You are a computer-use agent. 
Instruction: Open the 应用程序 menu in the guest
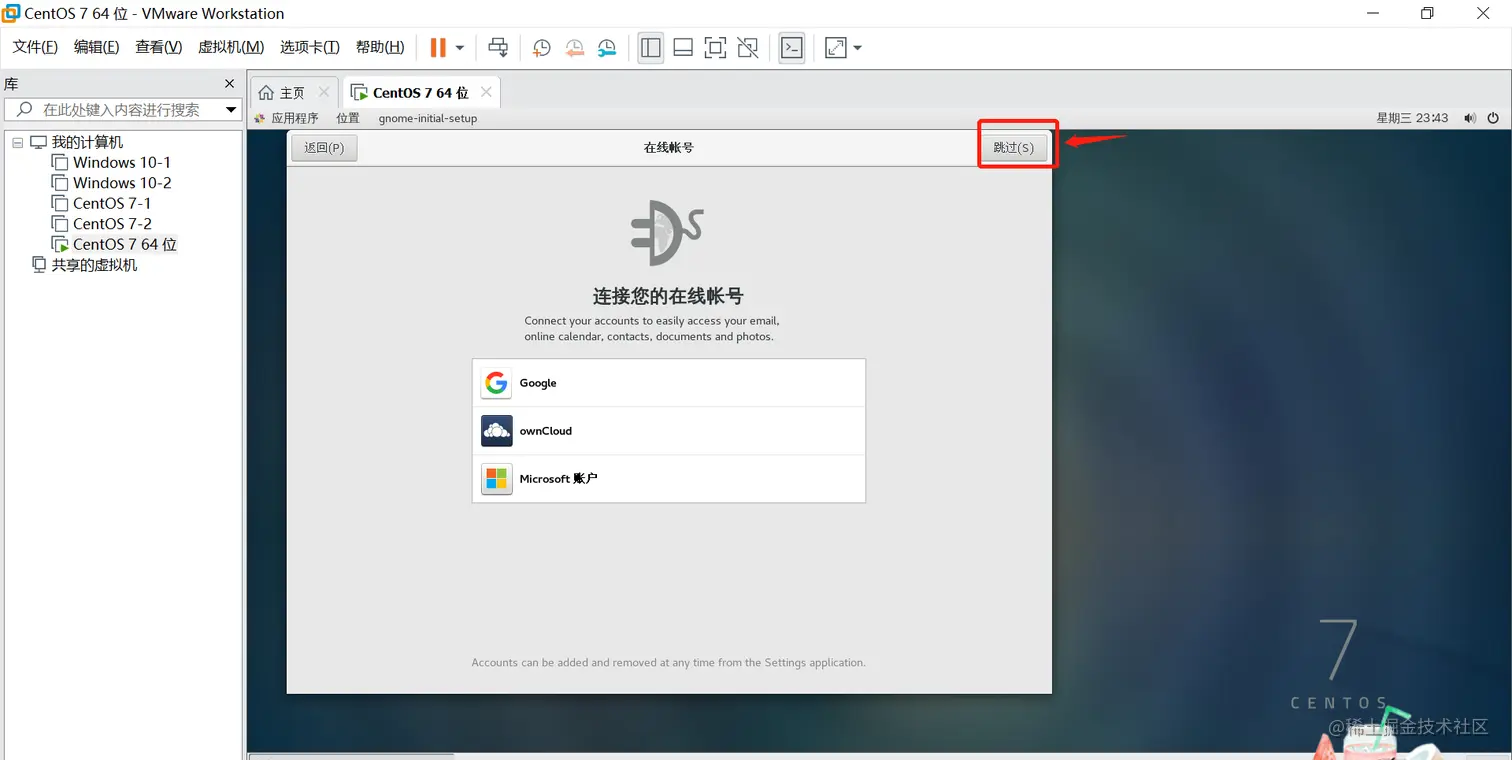[295, 118]
